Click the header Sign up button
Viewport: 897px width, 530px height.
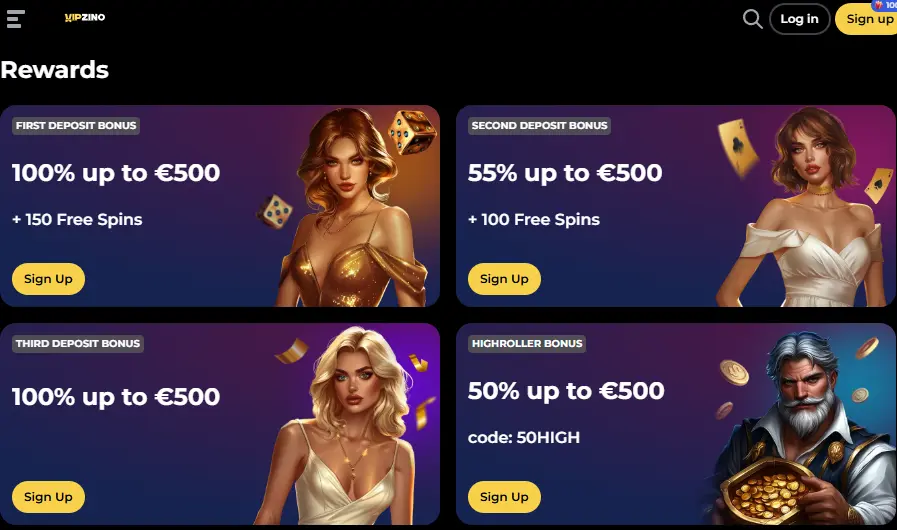866,19
